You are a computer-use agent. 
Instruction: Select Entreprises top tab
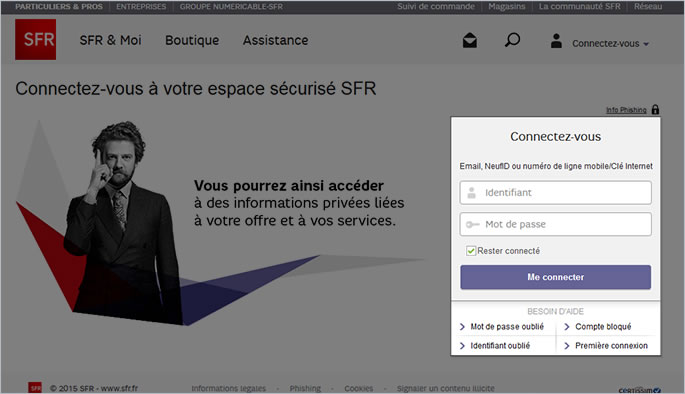[141, 7]
